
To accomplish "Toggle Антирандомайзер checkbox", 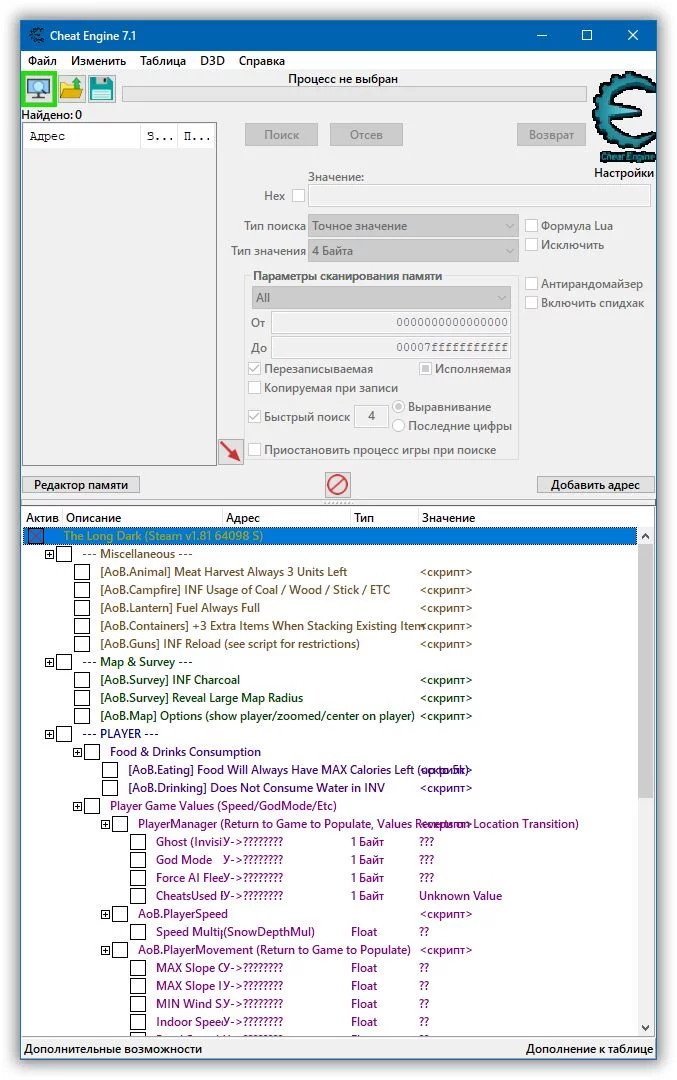I will 532,284.
